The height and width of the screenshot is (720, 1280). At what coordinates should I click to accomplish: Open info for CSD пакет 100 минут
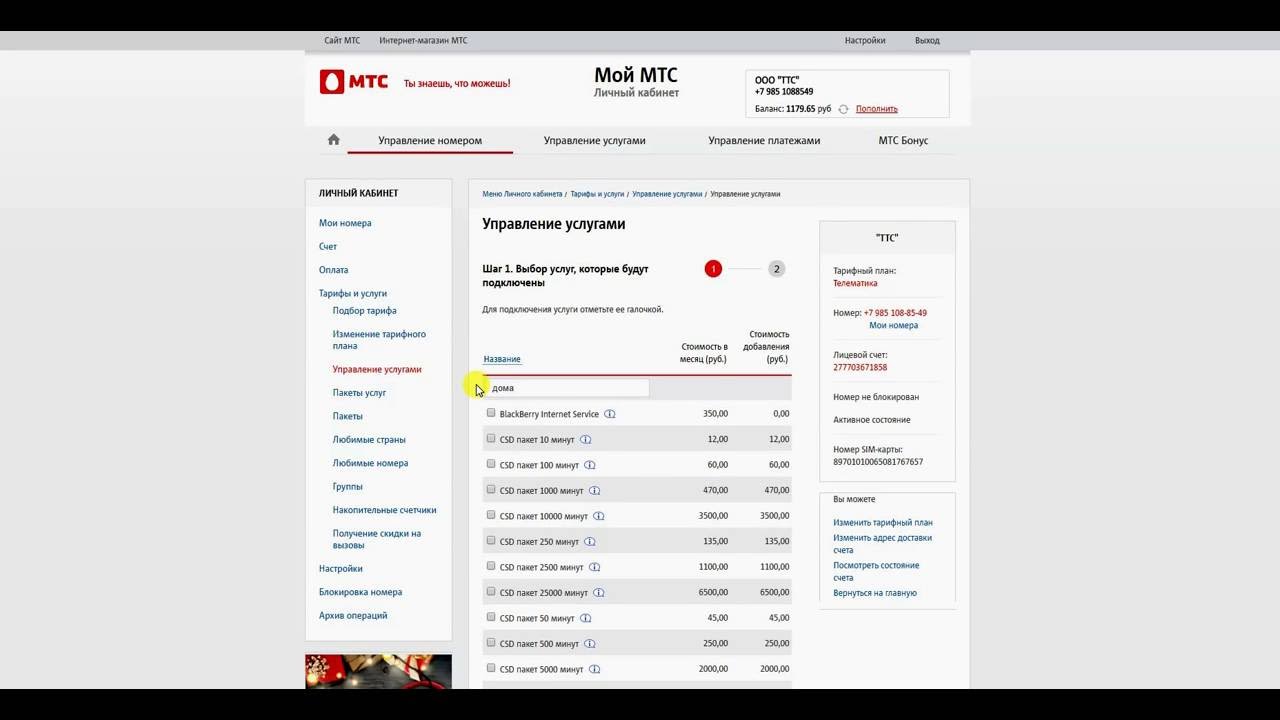click(x=590, y=465)
